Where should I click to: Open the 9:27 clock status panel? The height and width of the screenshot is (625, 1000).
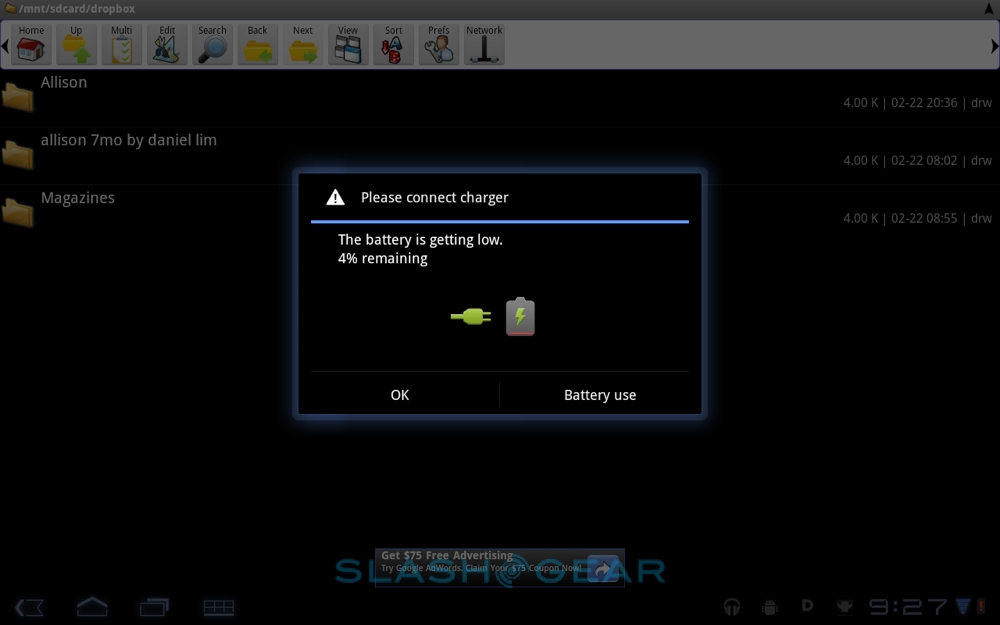pos(908,607)
